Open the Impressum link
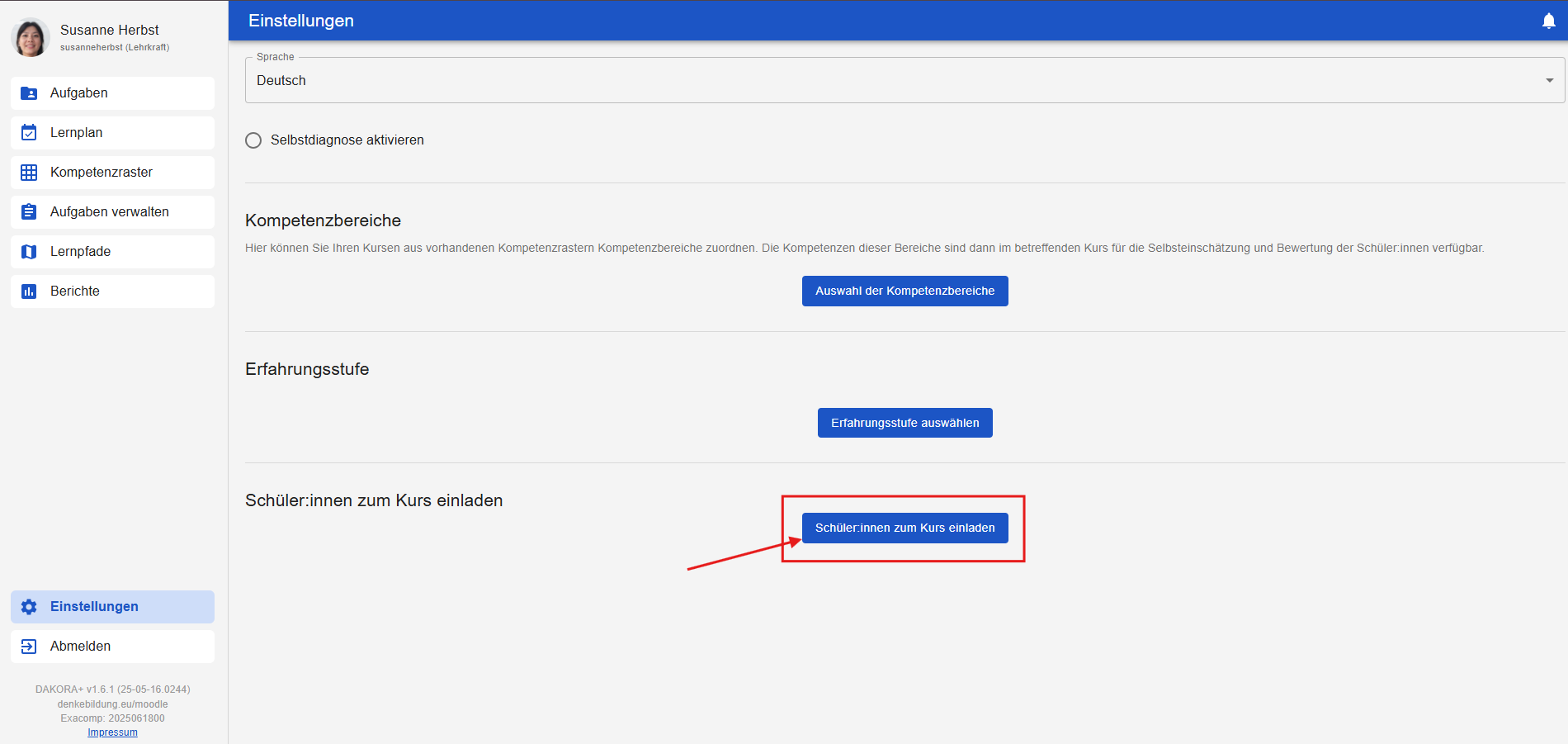This screenshot has height=744, width=1568. [x=112, y=732]
